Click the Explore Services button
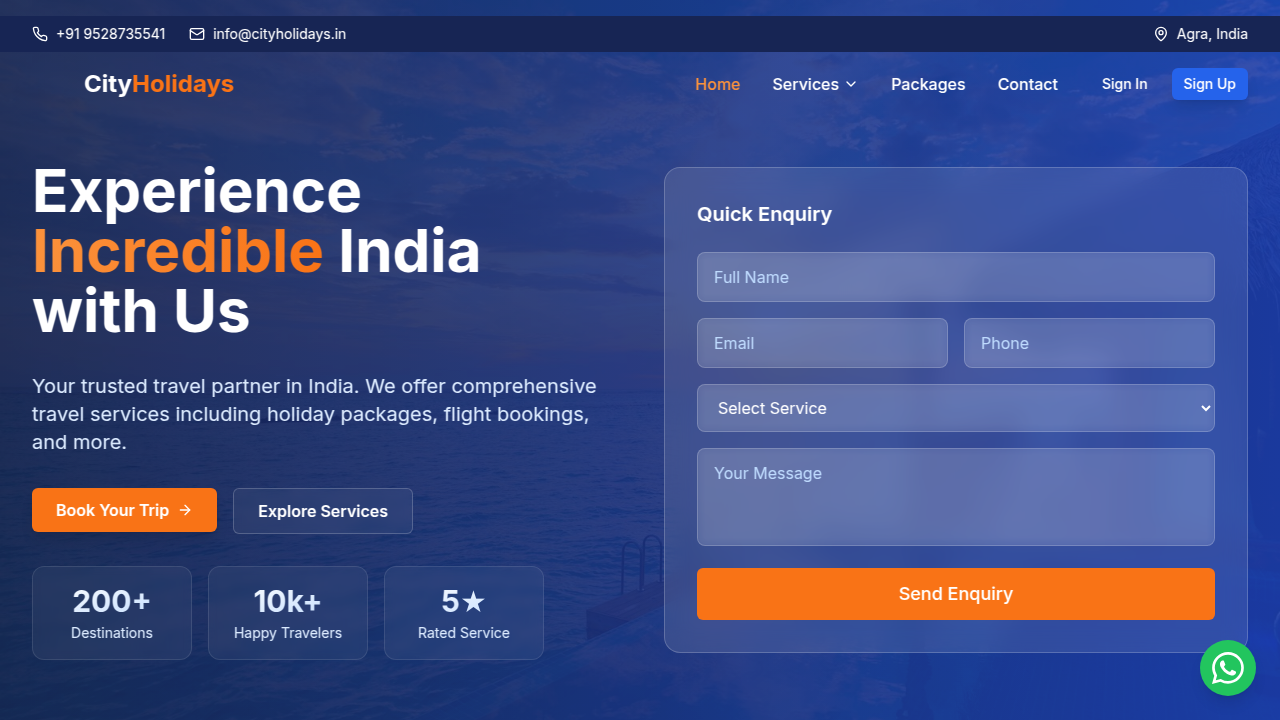The image size is (1280, 720). 322,511
